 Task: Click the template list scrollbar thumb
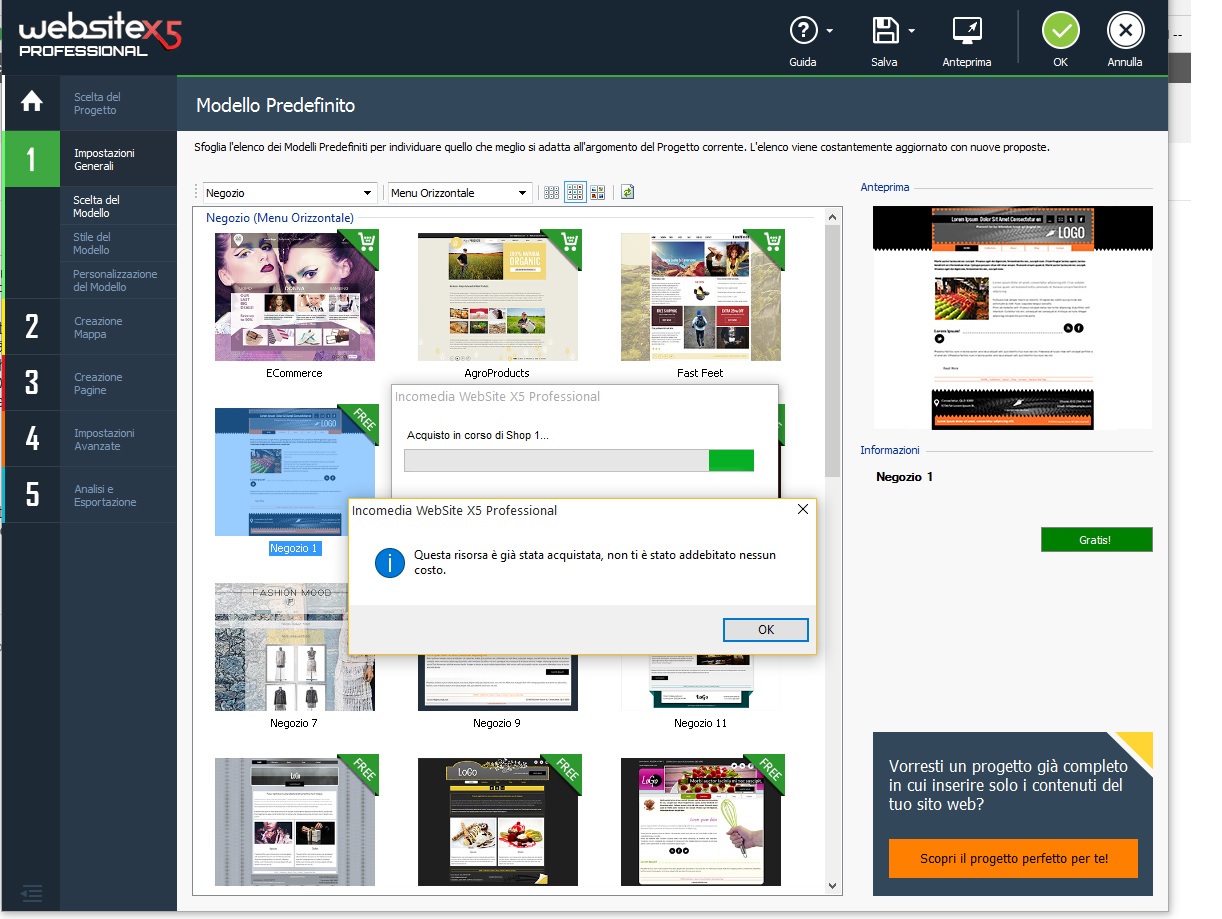[834, 351]
